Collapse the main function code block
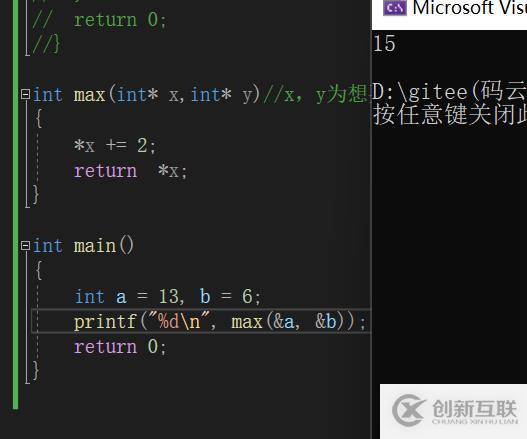The width and height of the screenshot is (527, 439). (x=25, y=246)
